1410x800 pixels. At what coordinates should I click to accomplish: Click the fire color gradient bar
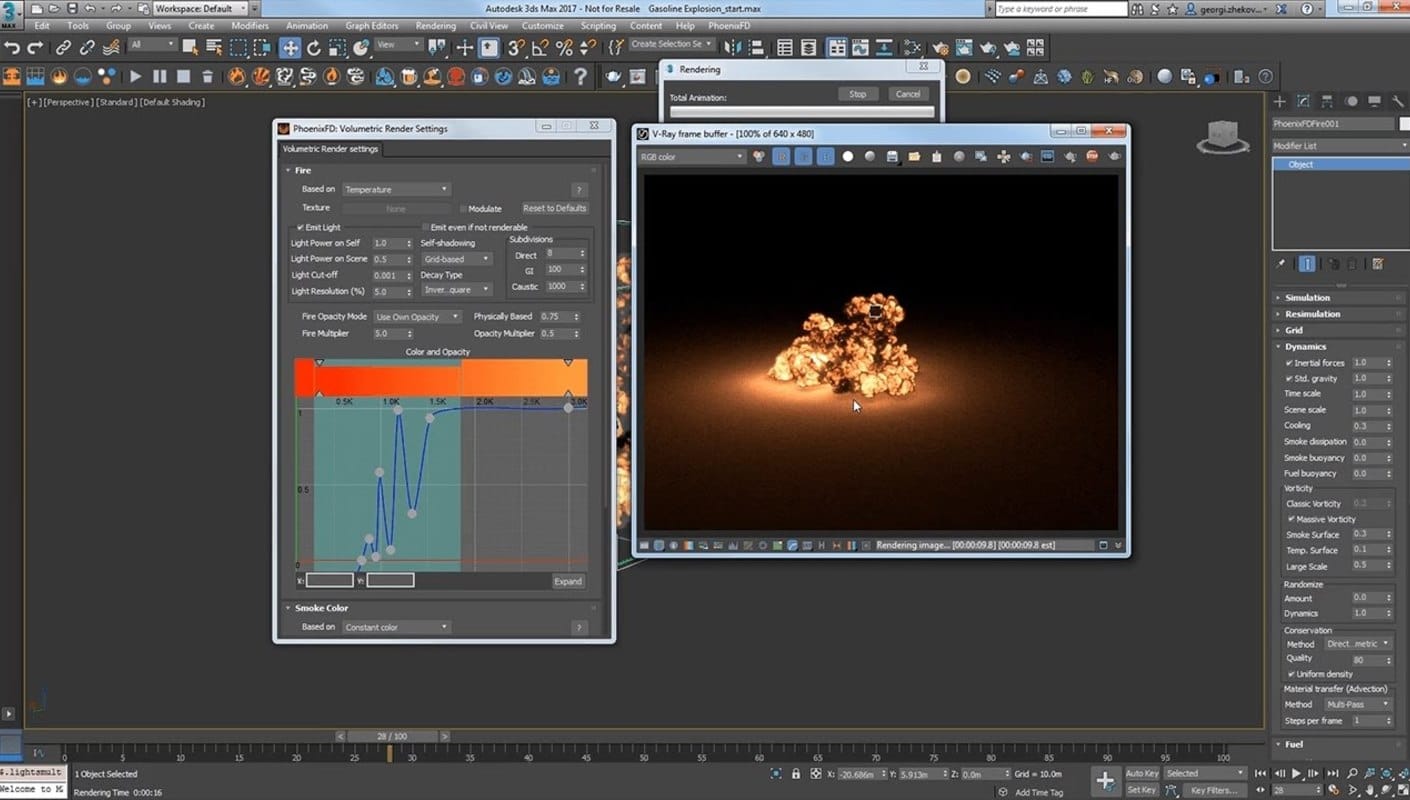(440, 380)
